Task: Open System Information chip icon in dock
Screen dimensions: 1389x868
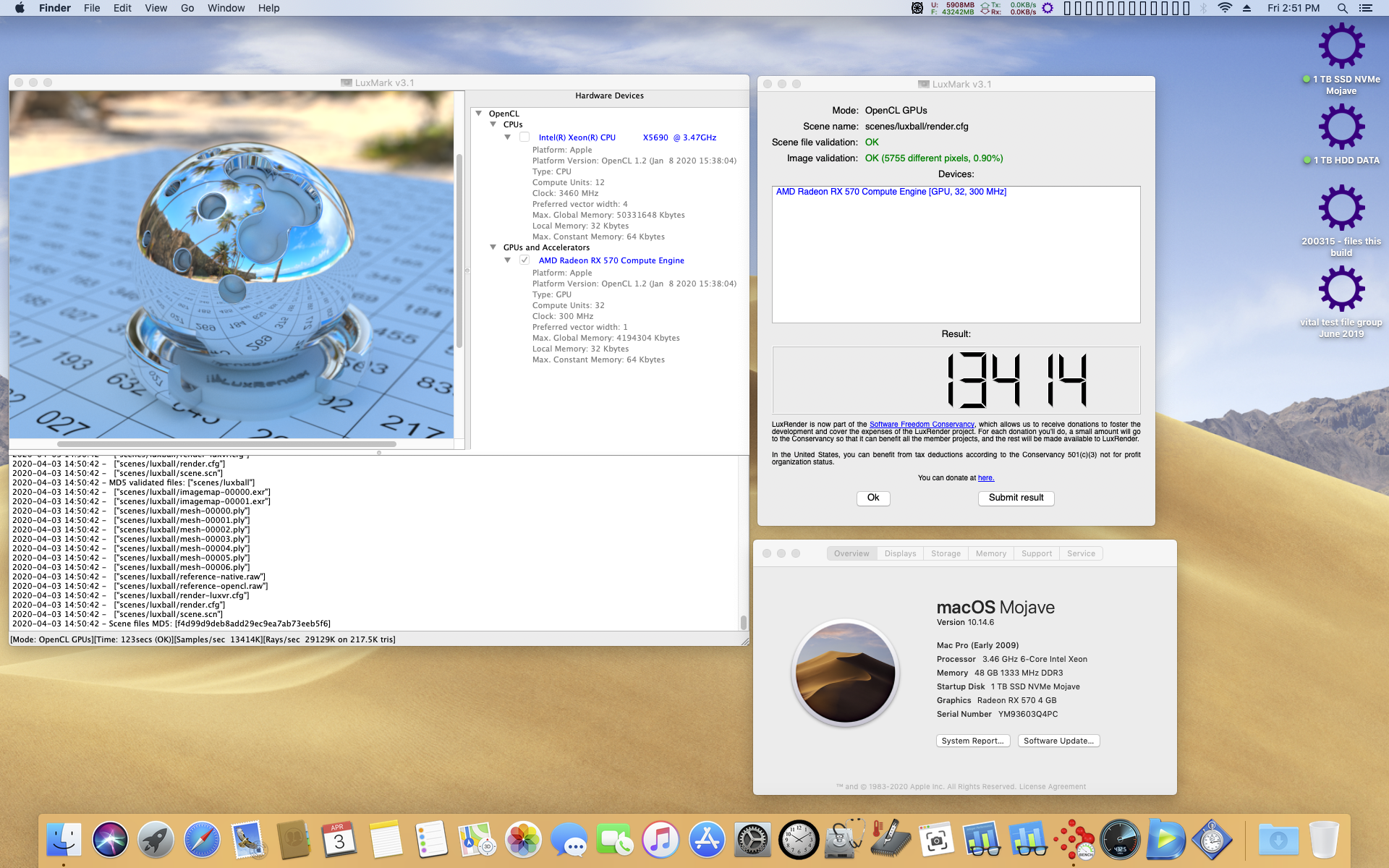Action: tap(891, 840)
